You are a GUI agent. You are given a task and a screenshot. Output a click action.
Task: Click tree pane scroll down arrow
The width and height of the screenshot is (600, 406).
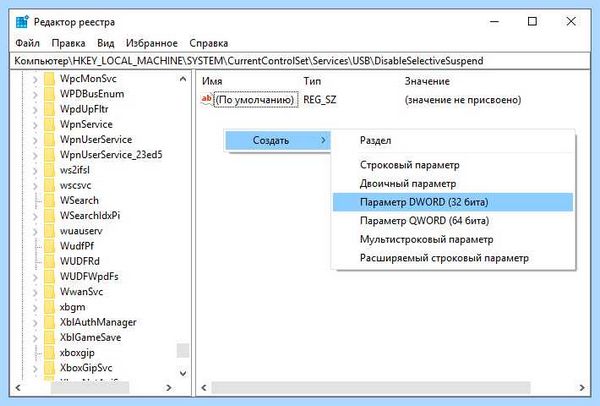coord(183,373)
